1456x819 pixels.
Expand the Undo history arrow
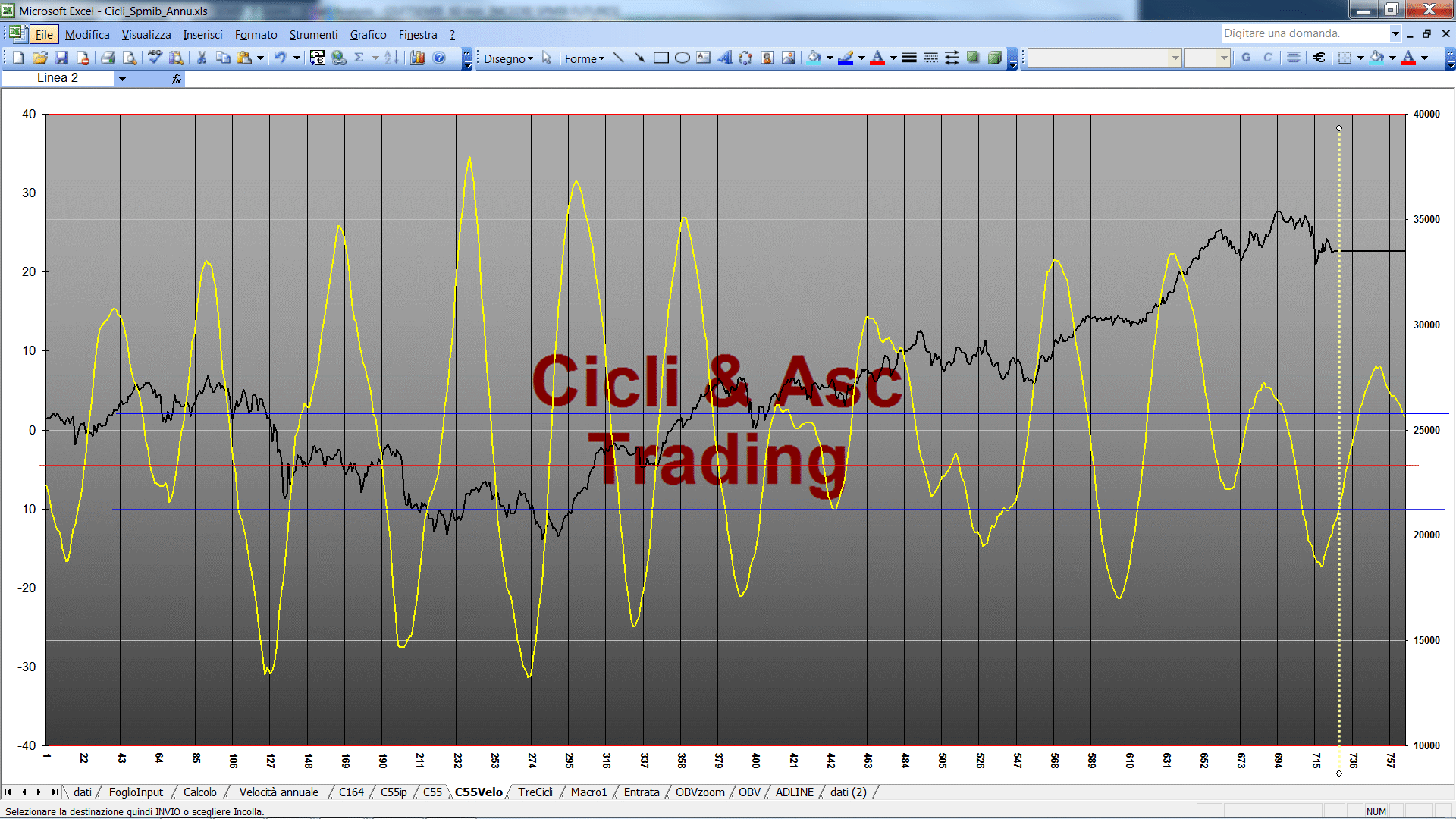(x=297, y=58)
